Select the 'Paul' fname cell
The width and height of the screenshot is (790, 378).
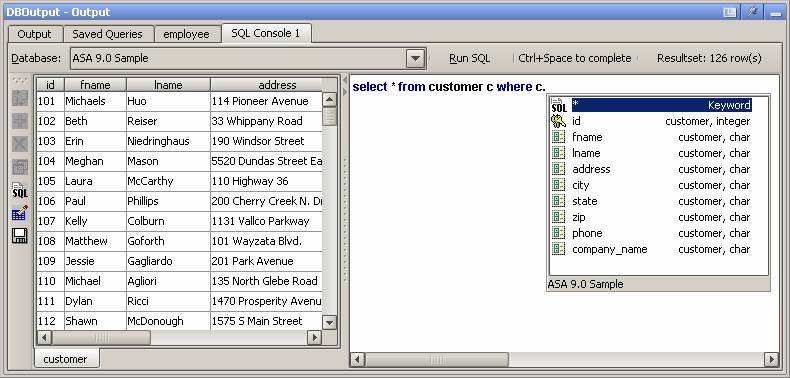tap(95, 201)
